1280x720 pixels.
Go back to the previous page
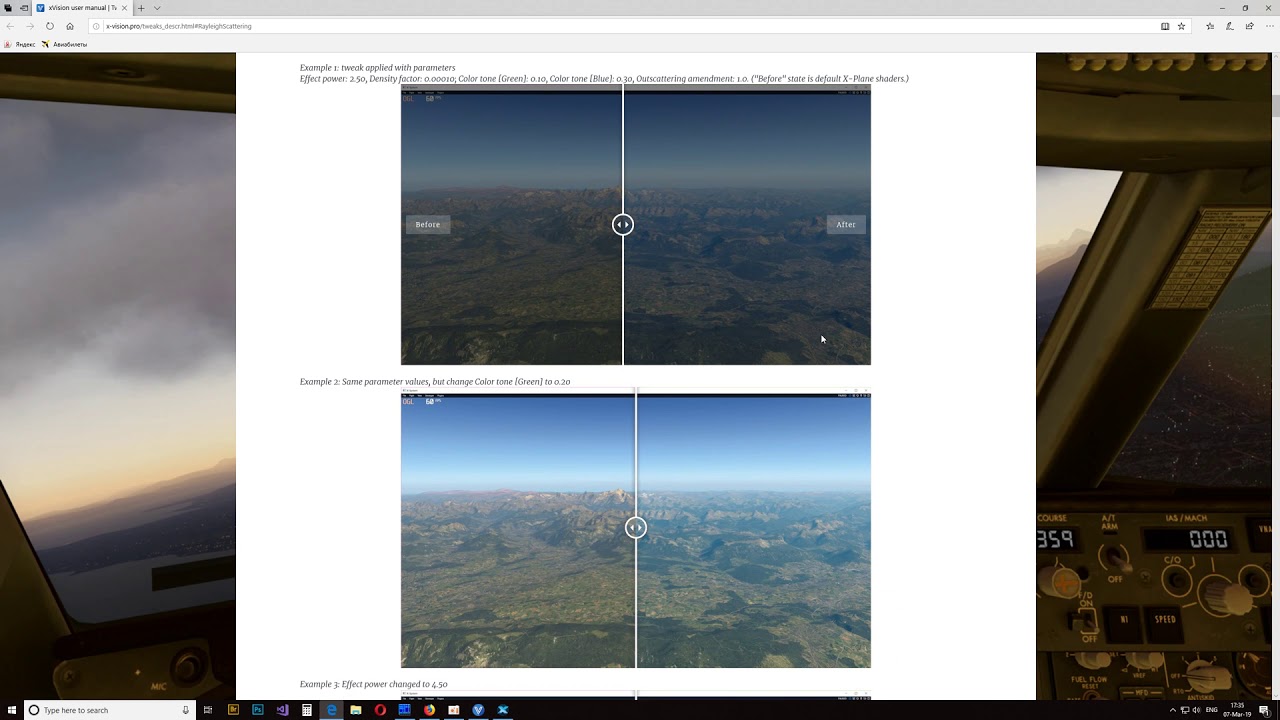[x=10, y=26]
